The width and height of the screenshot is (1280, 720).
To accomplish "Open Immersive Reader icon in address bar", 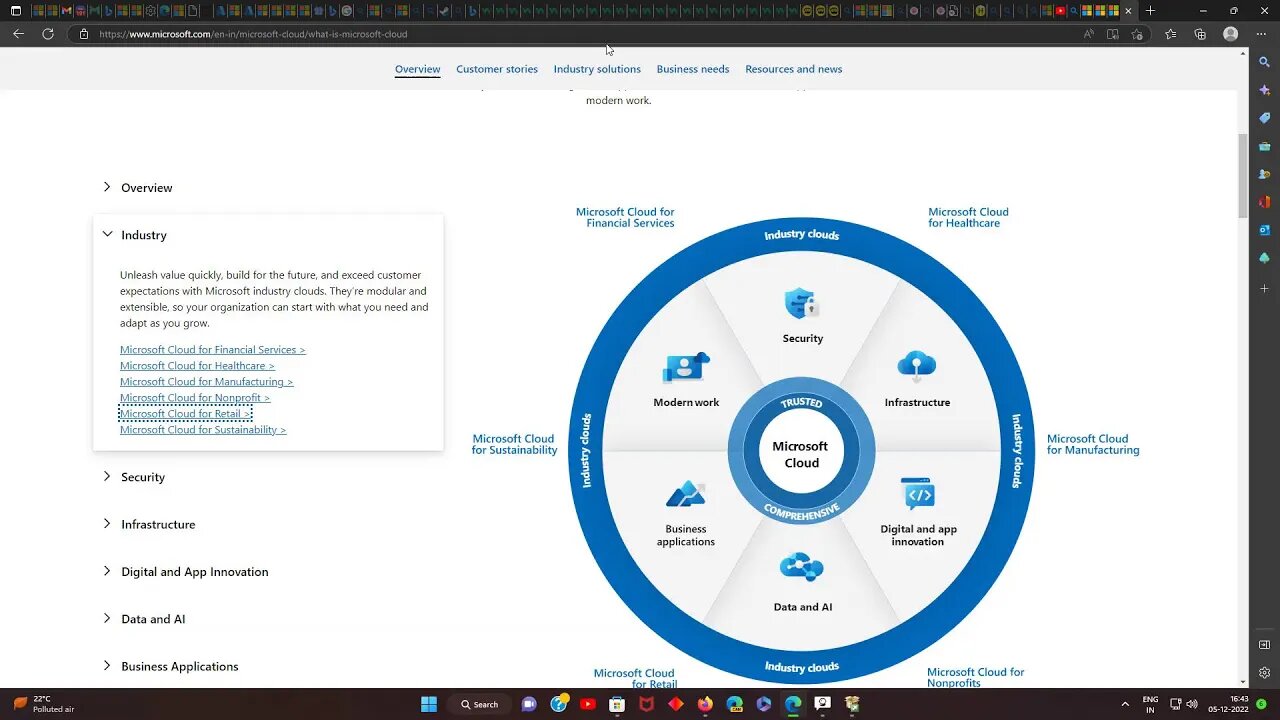I will (1112, 34).
